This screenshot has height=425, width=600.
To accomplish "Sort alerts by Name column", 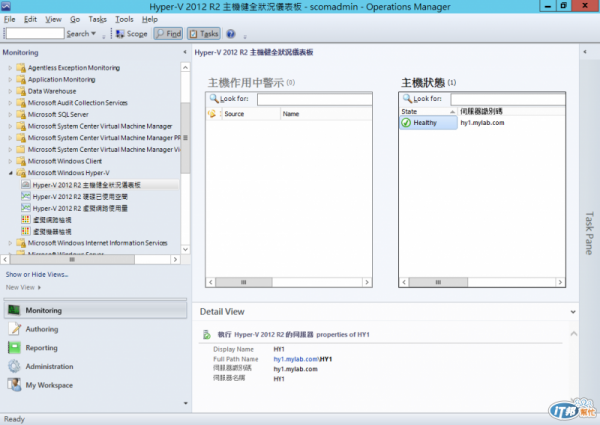I will pyautogui.click(x=326, y=114).
